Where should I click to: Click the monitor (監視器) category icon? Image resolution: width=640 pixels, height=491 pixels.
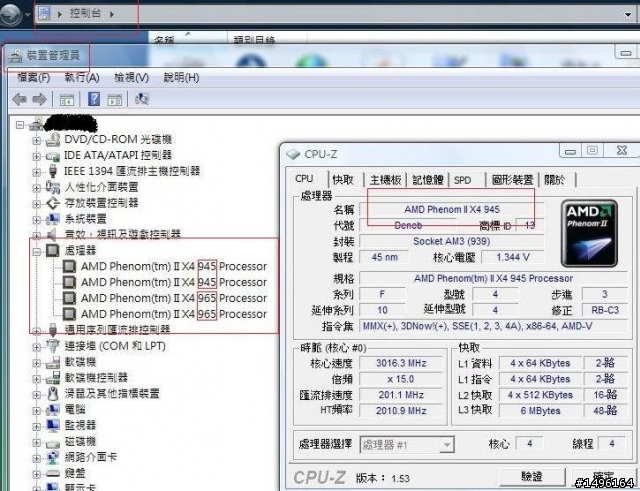click(x=53, y=425)
